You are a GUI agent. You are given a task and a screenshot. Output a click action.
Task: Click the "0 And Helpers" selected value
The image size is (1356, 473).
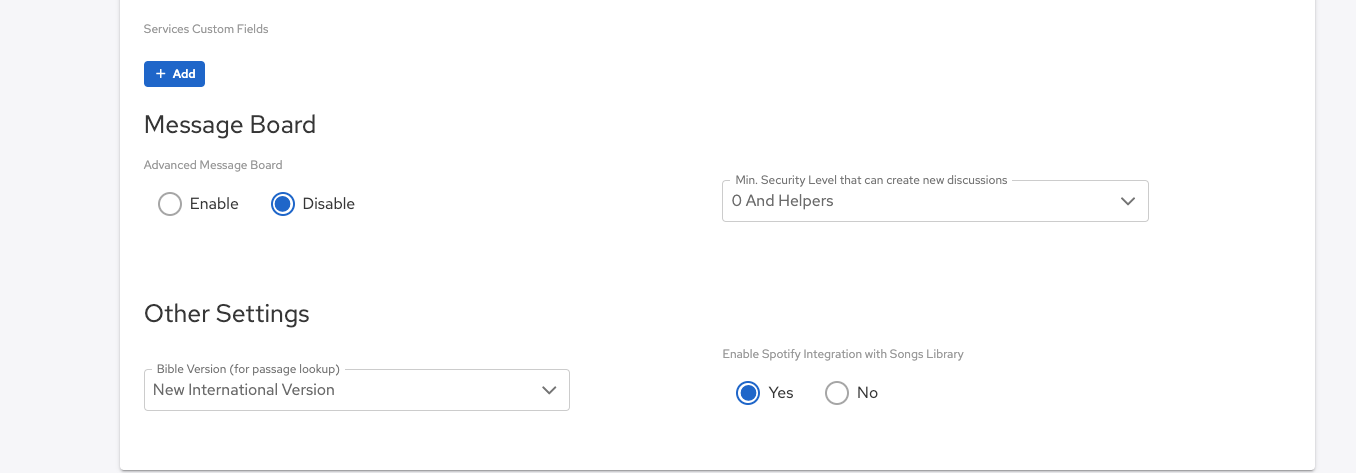pyautogui.click(x=782, y=201)
